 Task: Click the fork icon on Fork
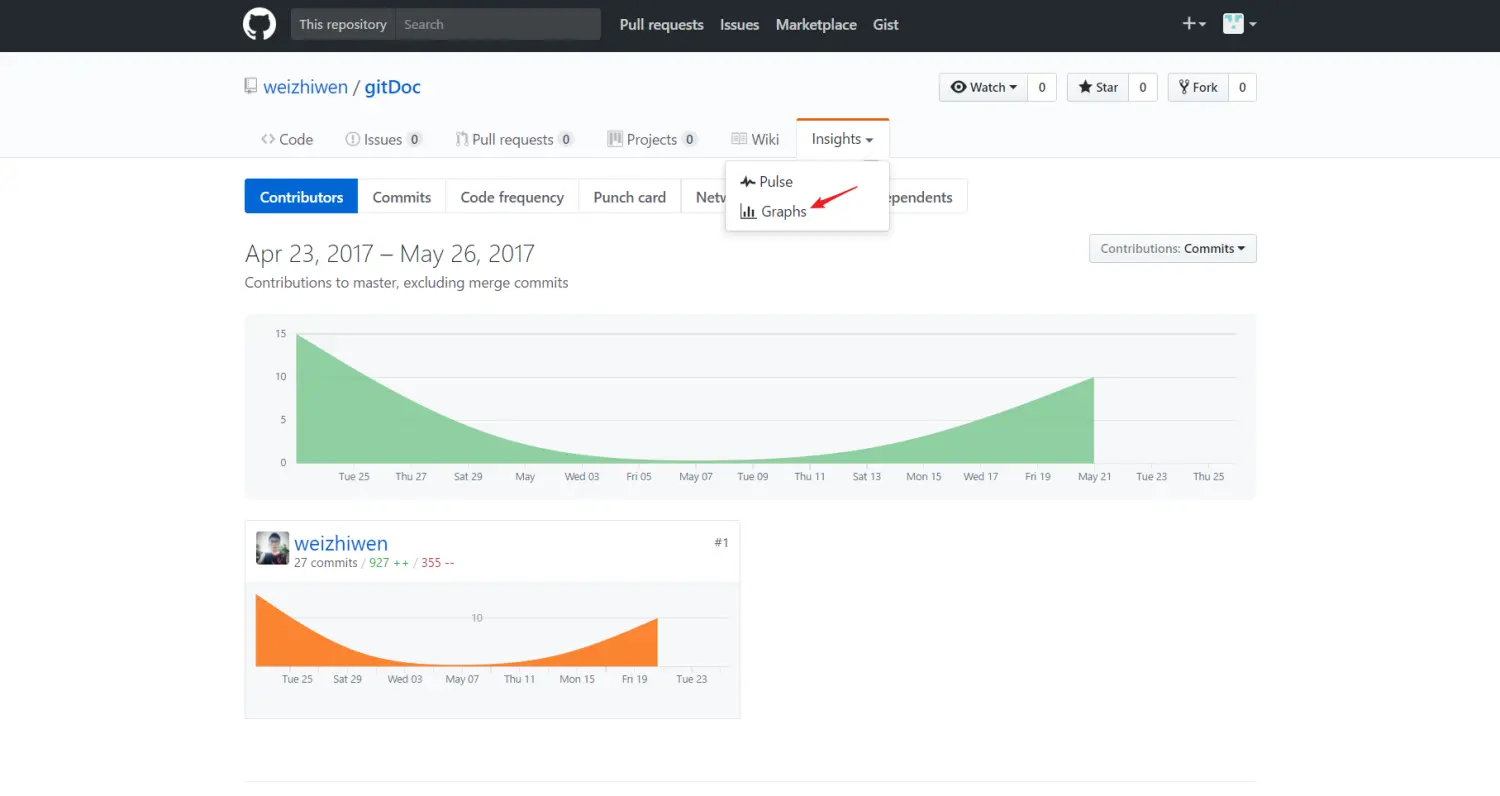click(x=1184, y=87)
